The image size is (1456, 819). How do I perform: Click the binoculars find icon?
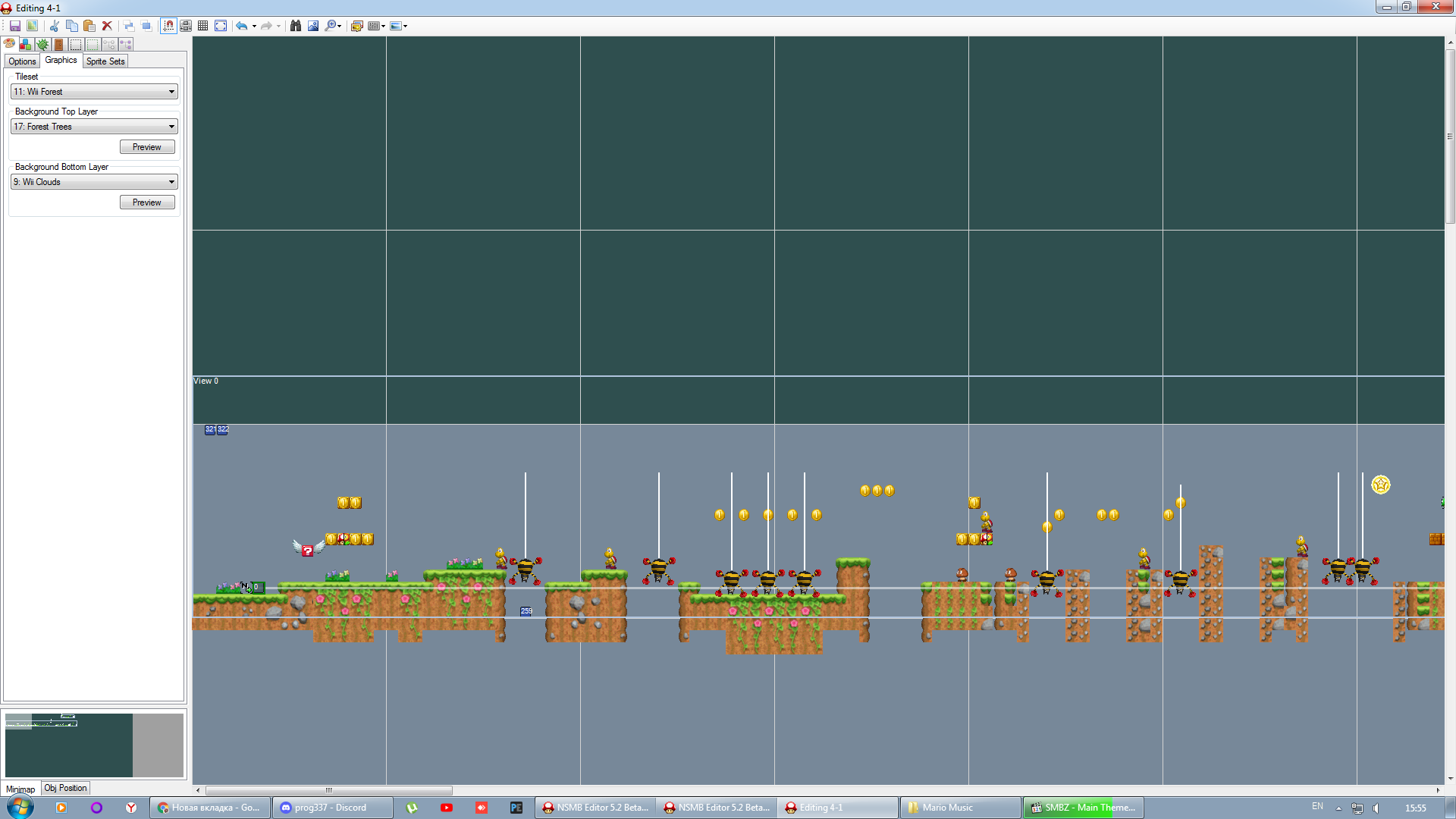(x=296, y=26)
